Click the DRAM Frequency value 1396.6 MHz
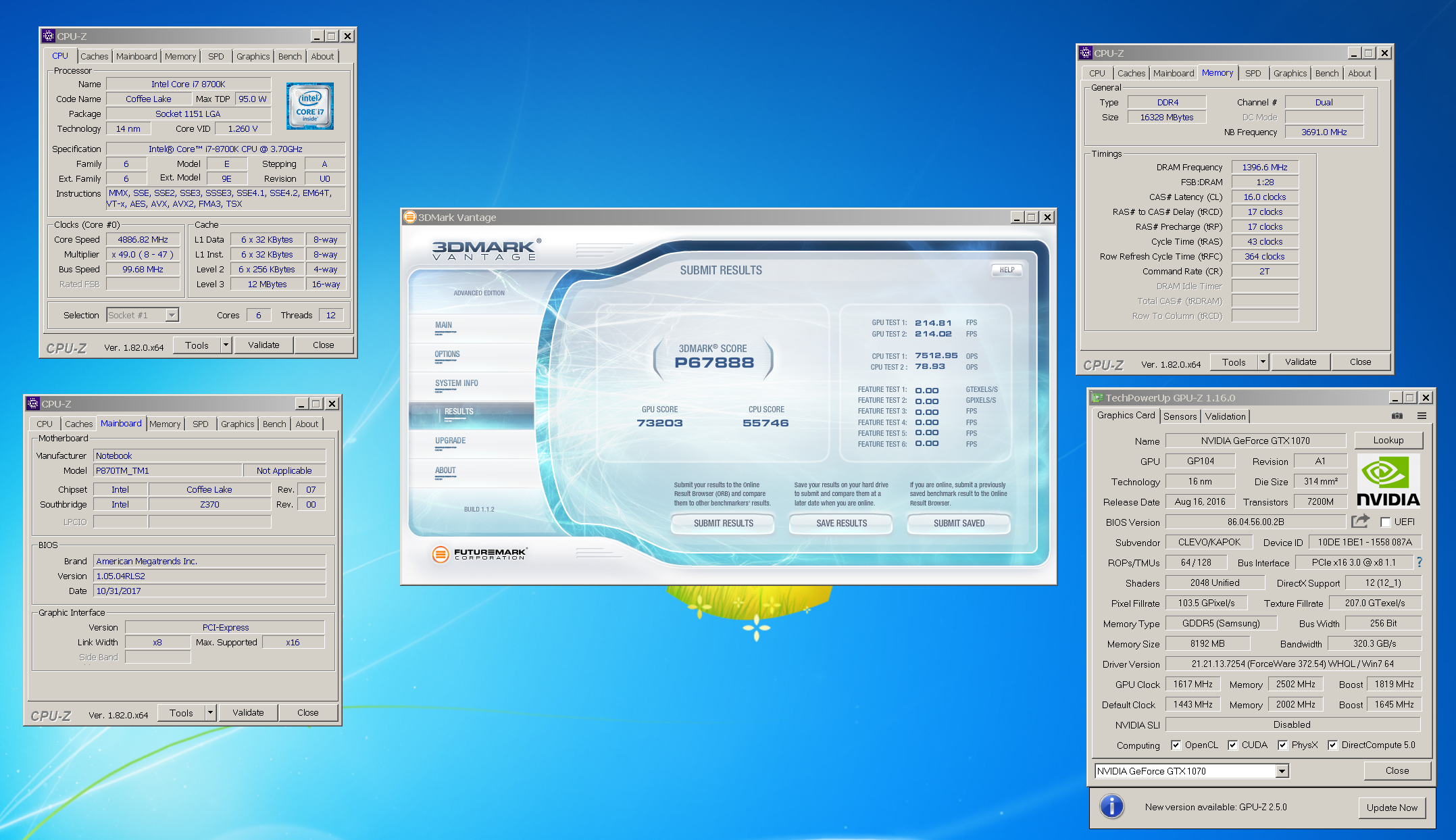The height and width of the screenshot is (840, 1456). [x=1265, y=167]
